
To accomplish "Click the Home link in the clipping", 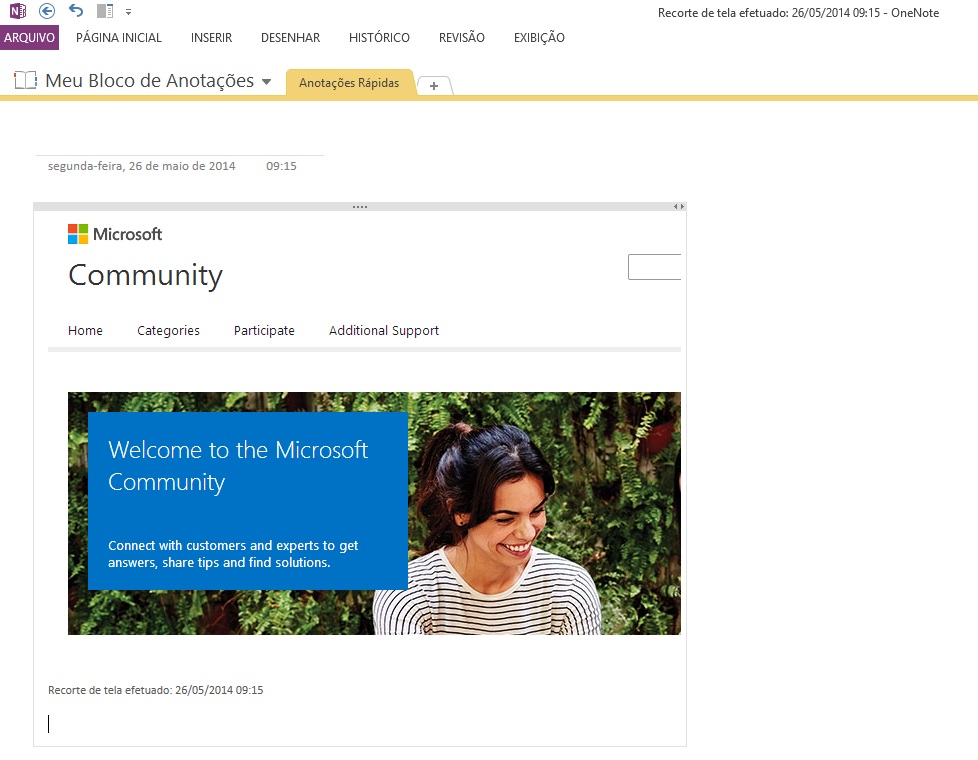I will pos(85,331).
